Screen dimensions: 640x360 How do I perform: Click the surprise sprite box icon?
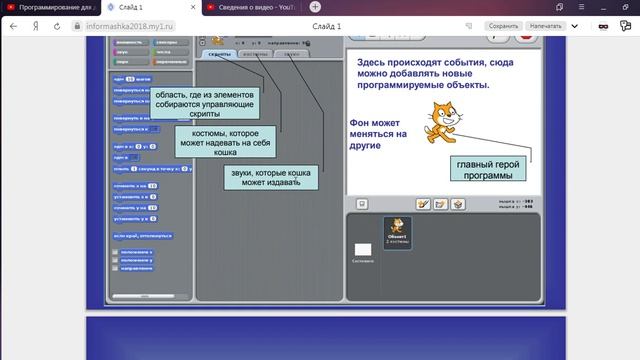pyautogui.click(x=457, y=204)
